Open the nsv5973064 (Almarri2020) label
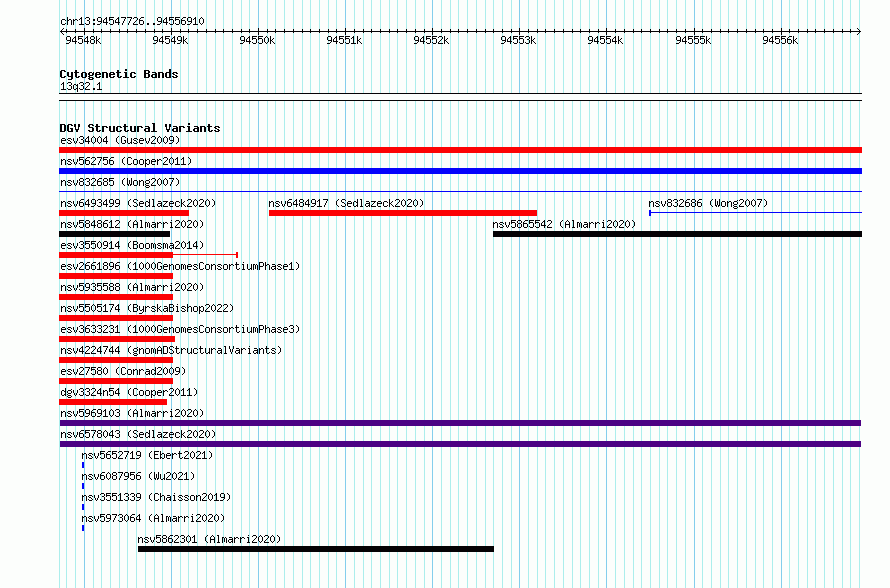The image size is (890, 588). [153, 518]
